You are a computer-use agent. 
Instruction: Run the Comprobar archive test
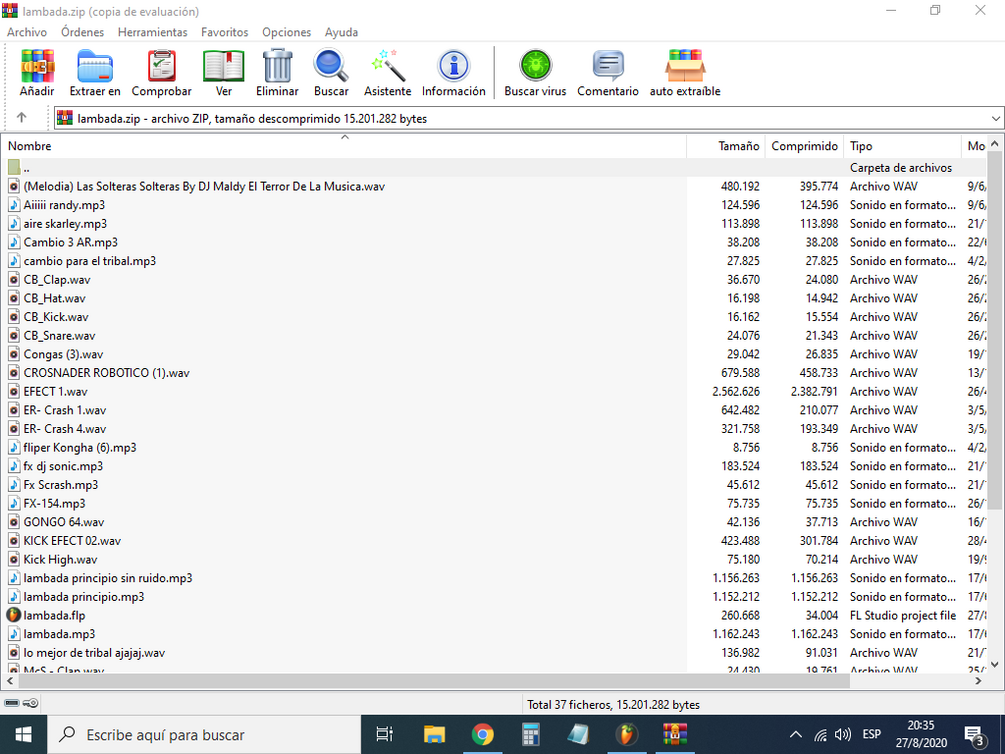tap(162, 65)
